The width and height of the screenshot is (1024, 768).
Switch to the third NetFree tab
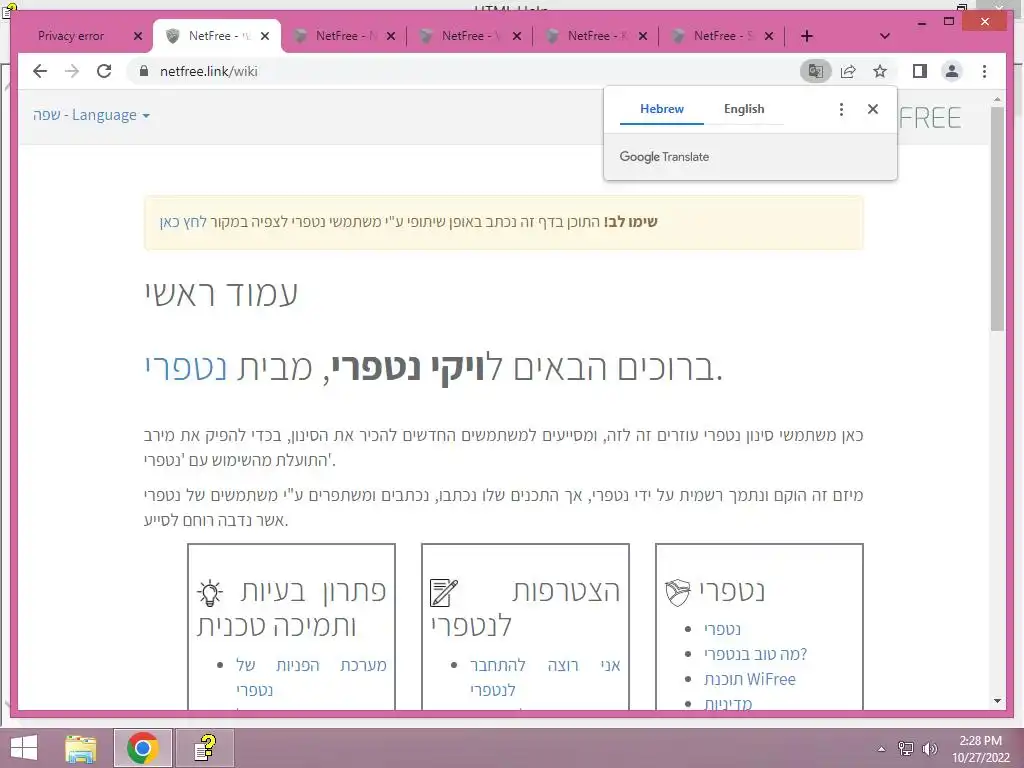462,36
